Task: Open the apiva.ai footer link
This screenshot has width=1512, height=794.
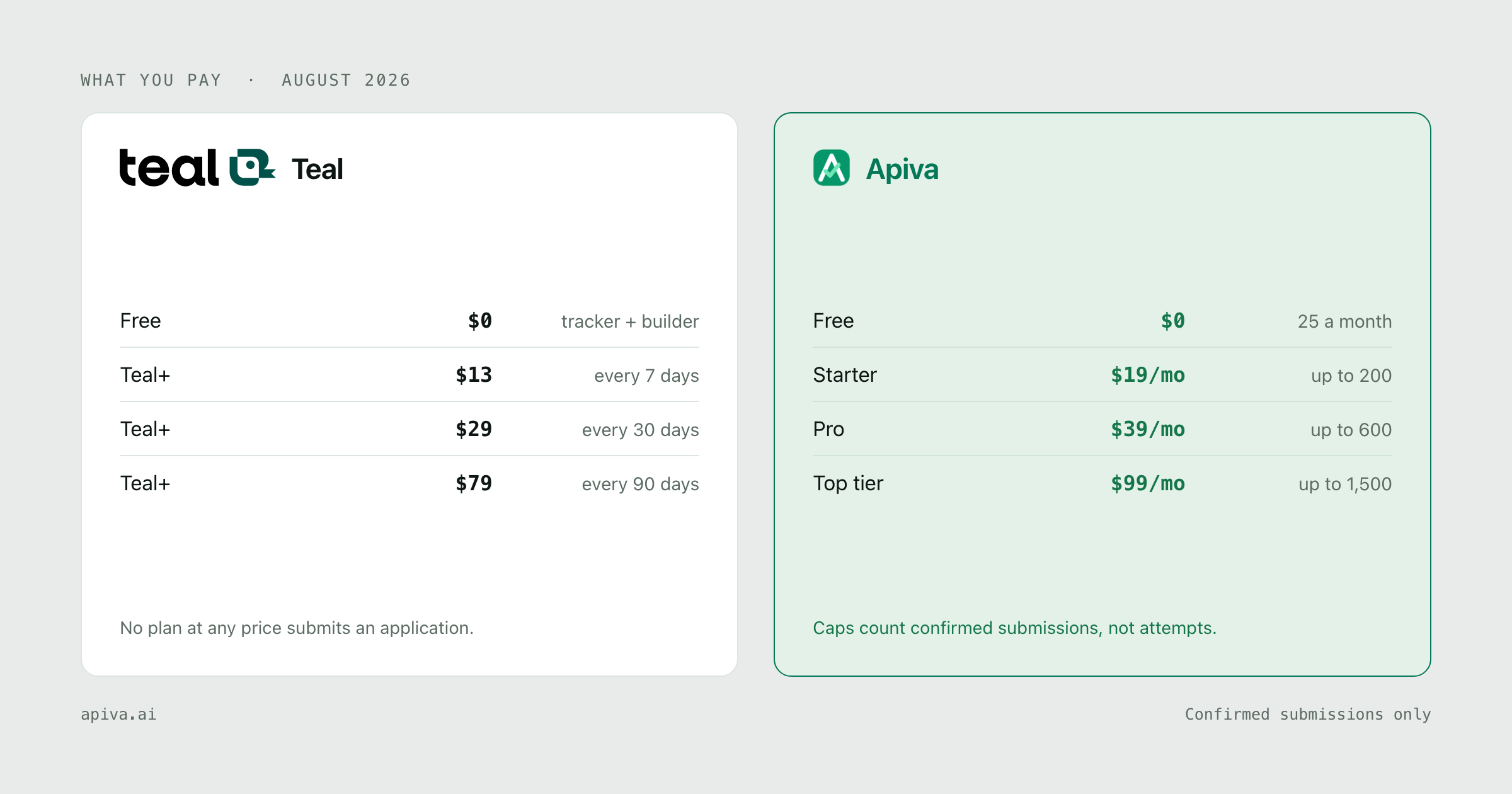Action: 118,714
